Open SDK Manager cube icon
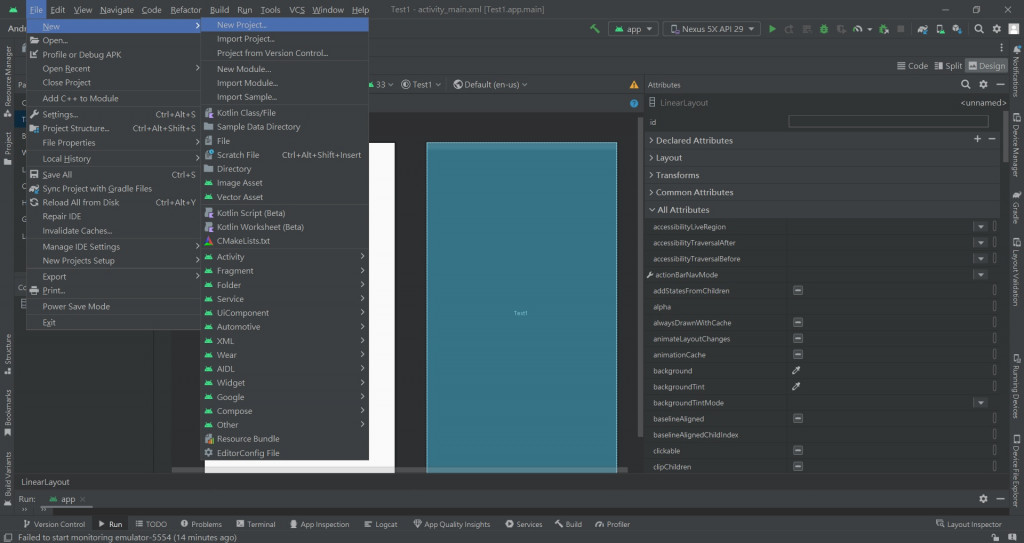 tap(957, 29)
